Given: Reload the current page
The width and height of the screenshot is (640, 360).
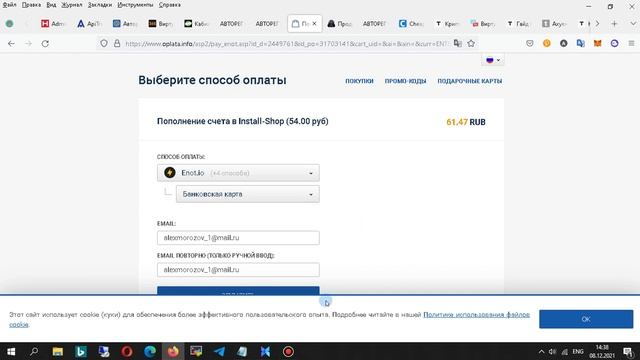Looking at the screenshot, I should point(45,43).
